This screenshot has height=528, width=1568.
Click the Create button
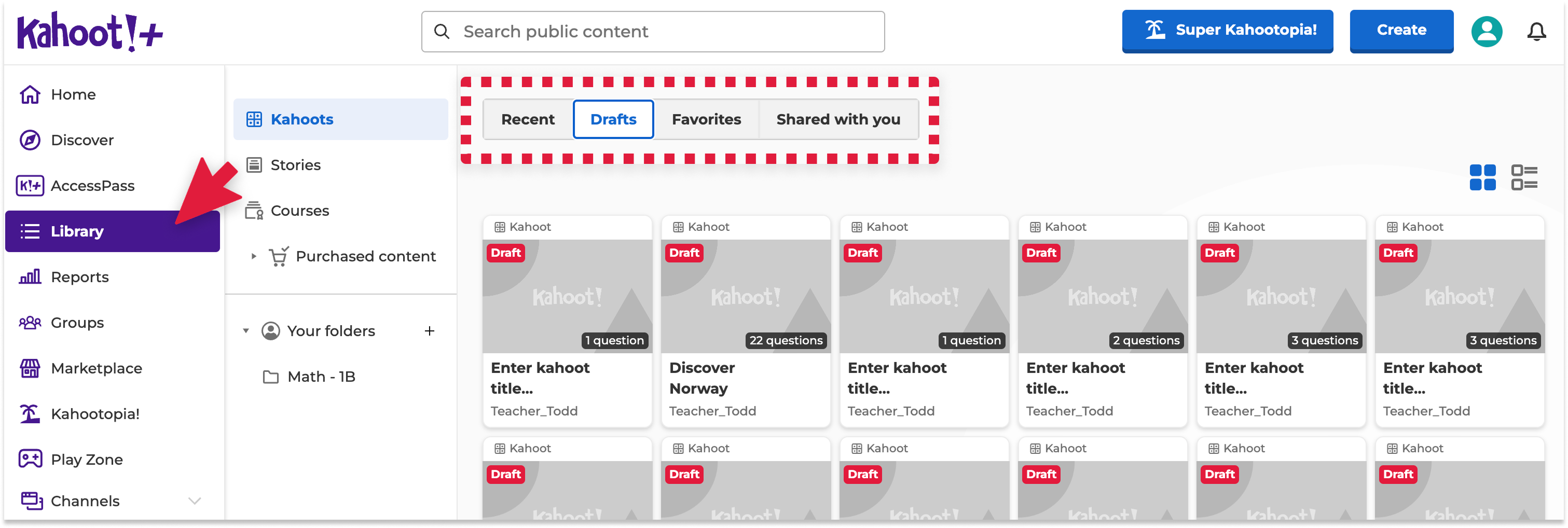coord(1400,31)
